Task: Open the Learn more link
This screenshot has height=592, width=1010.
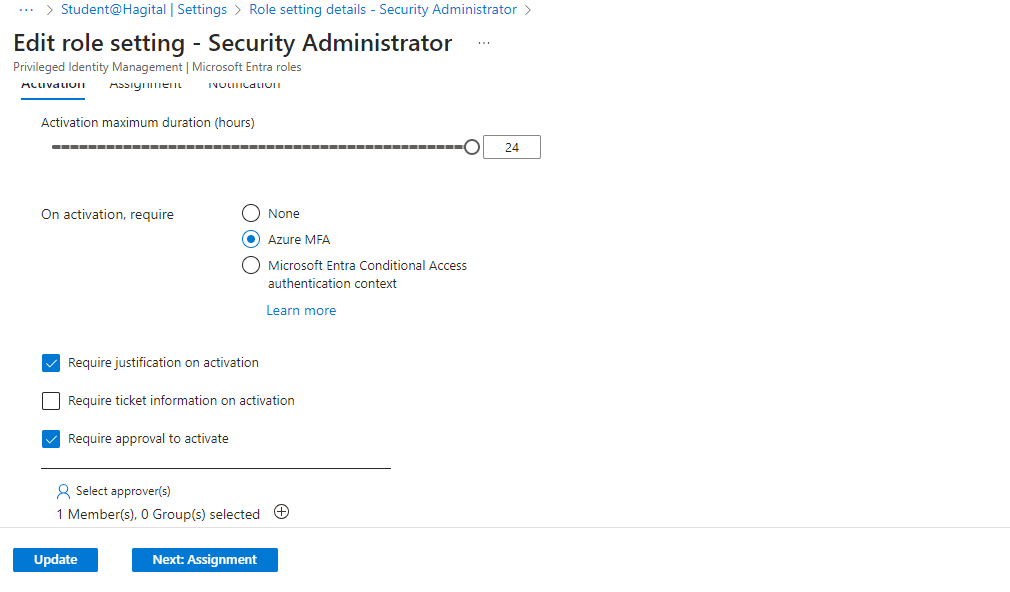Action: click(x=301, y=311)
